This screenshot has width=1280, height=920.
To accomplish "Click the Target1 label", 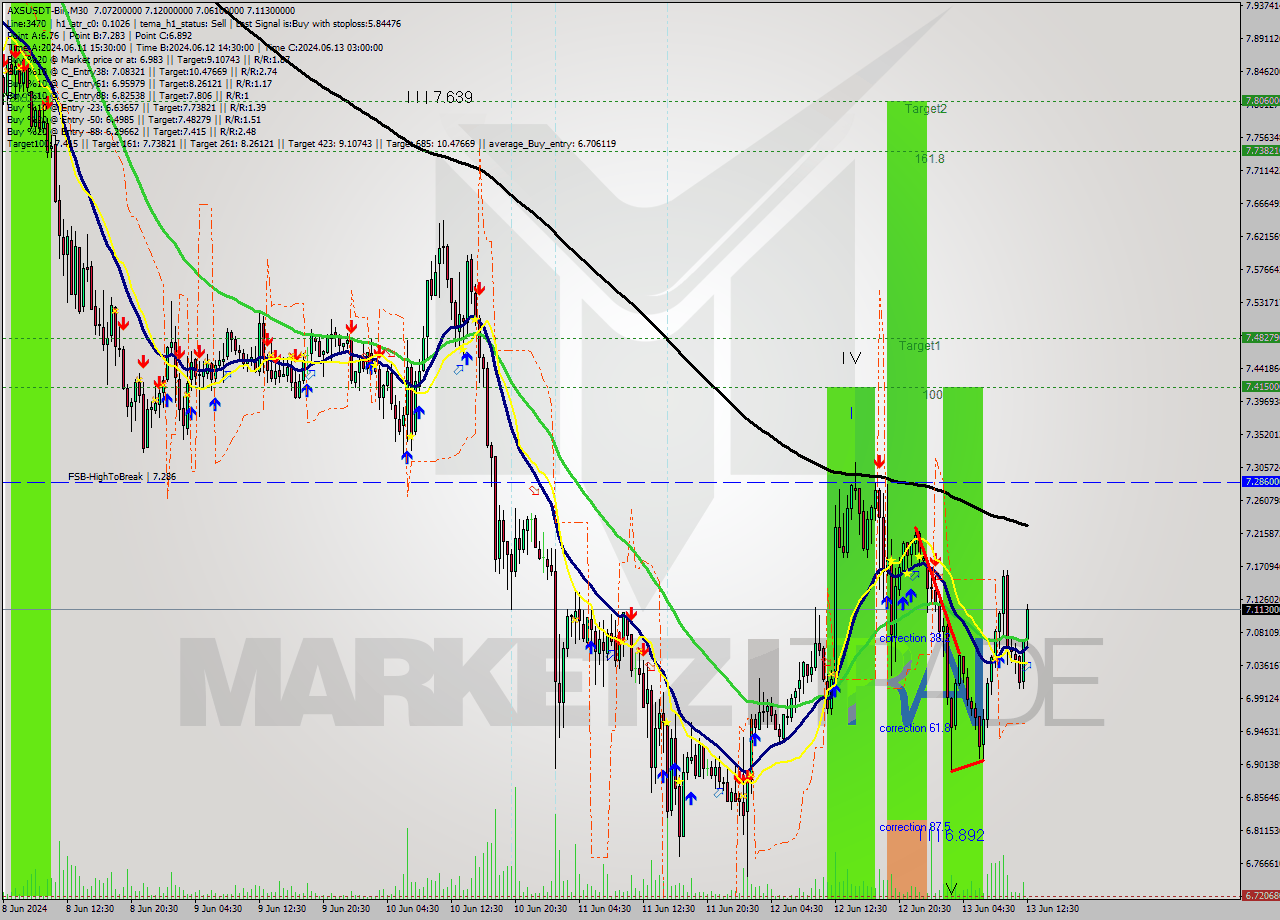I will (919, 345).
